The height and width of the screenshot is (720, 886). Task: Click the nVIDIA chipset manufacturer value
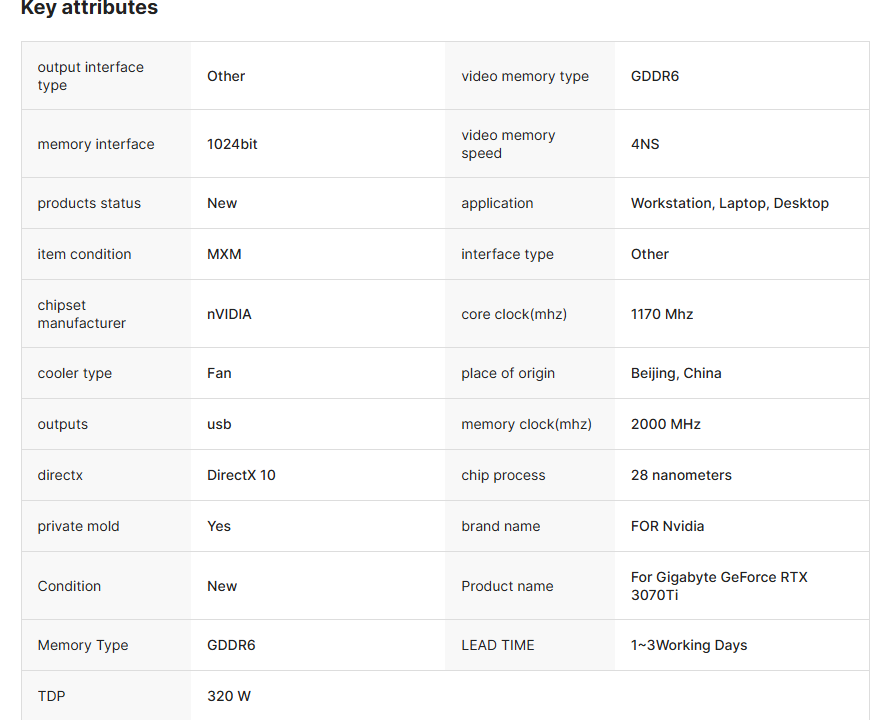pyautogui.click(x=229, y=314)
